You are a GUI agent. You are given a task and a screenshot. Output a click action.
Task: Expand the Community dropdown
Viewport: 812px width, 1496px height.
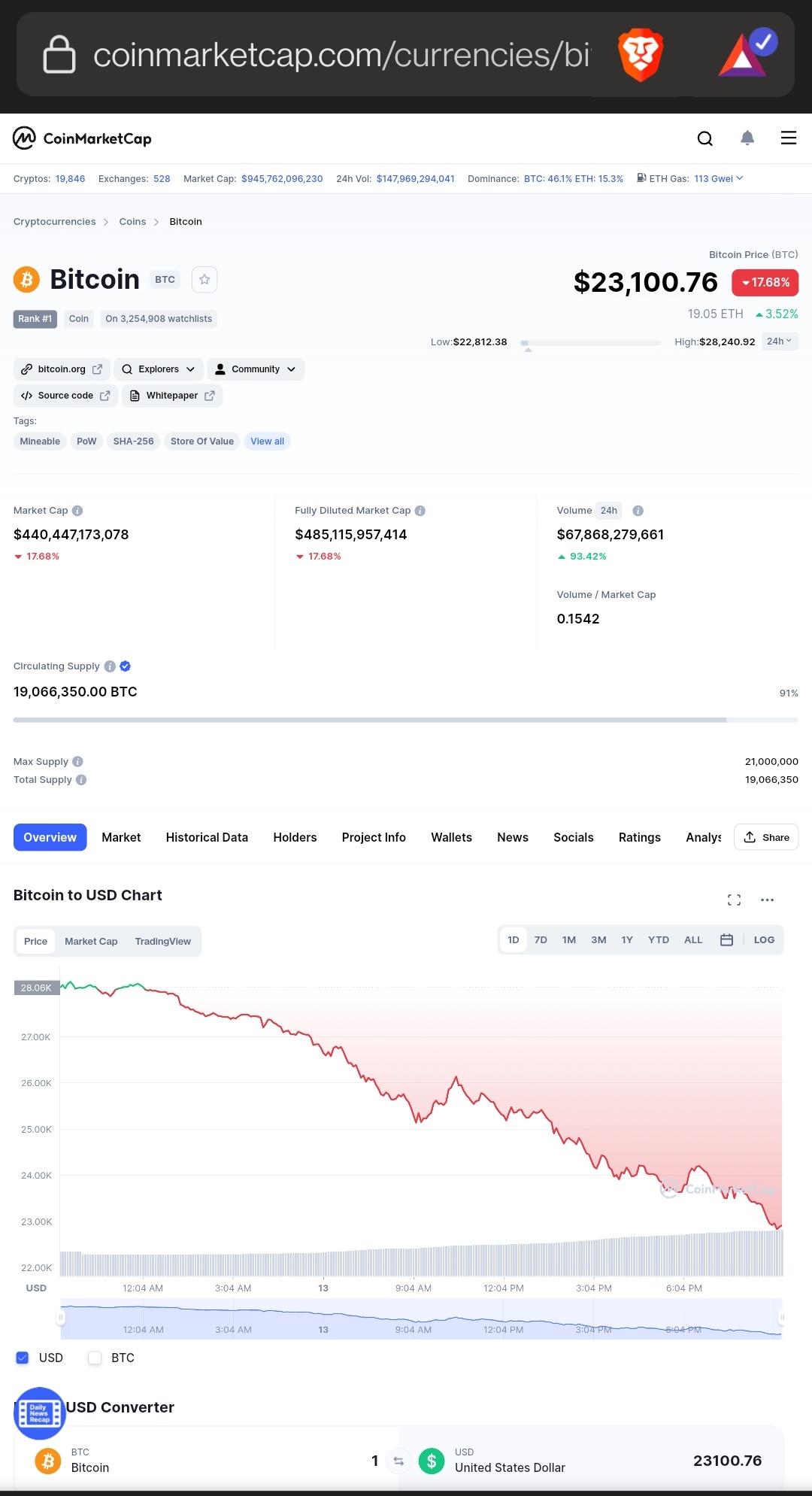click(256, 369)
